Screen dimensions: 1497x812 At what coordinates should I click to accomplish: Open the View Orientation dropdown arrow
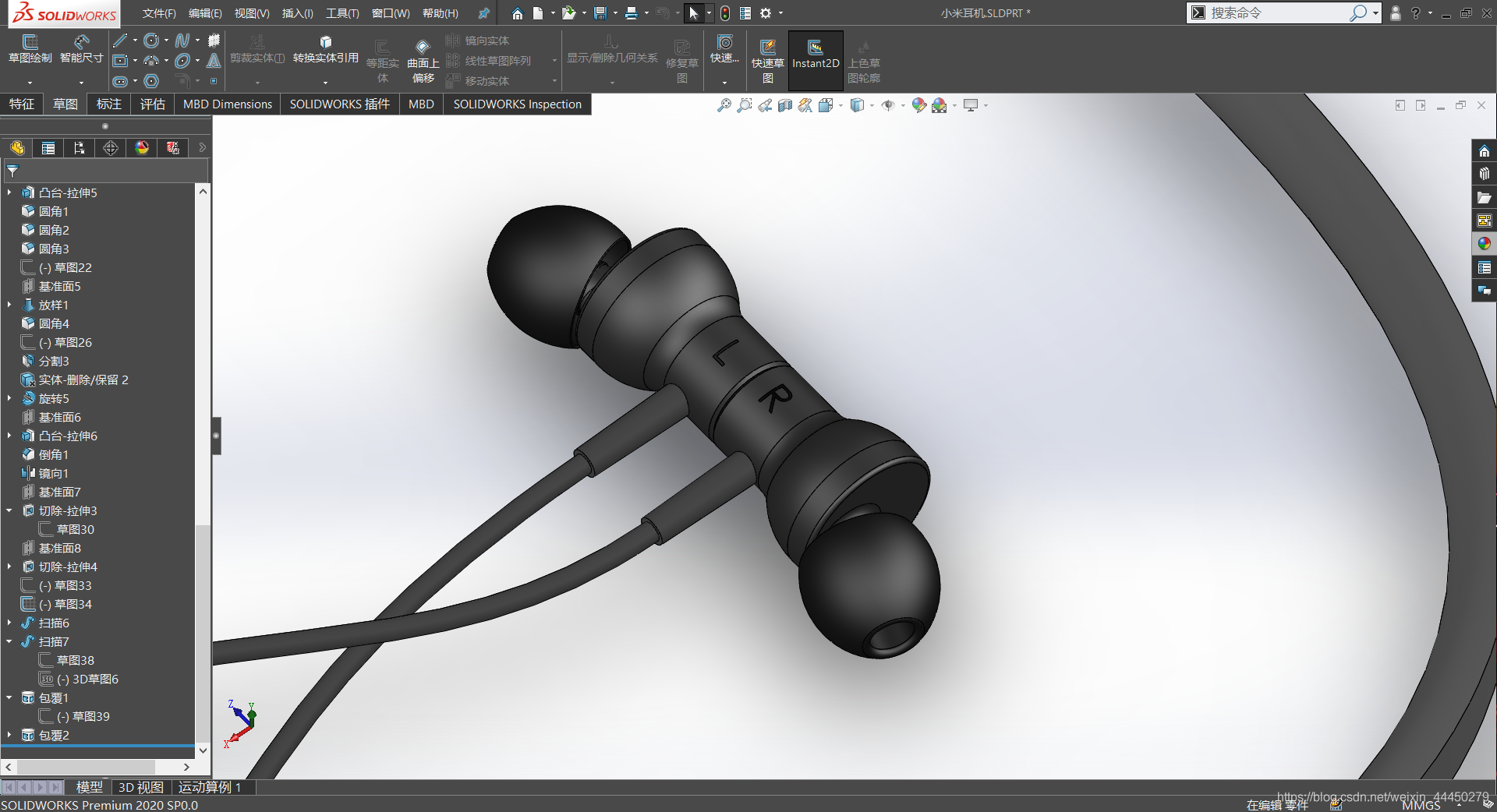[x=841, y=105]
